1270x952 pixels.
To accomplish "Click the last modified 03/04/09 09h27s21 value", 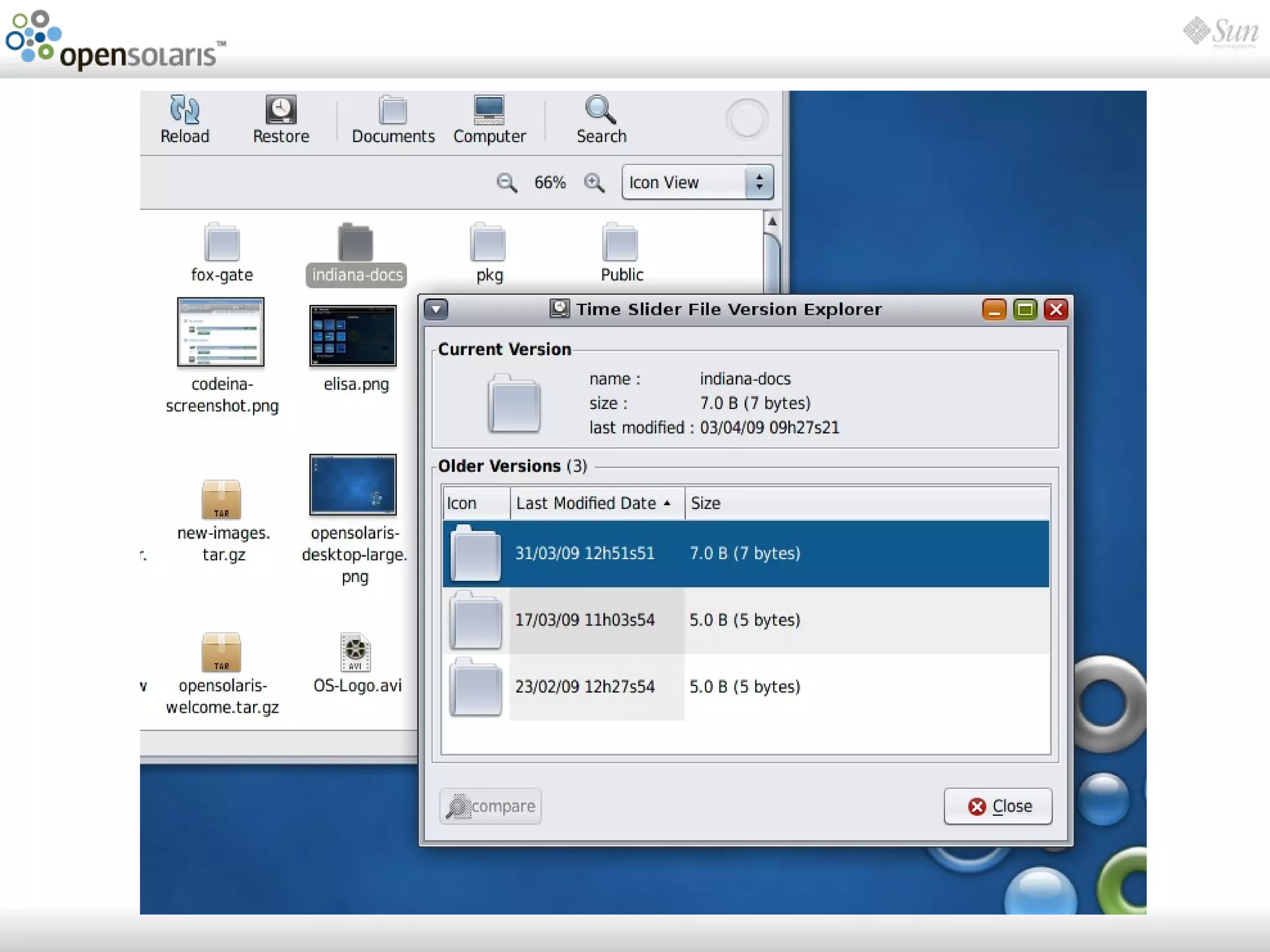I will (x=770, y=428).
